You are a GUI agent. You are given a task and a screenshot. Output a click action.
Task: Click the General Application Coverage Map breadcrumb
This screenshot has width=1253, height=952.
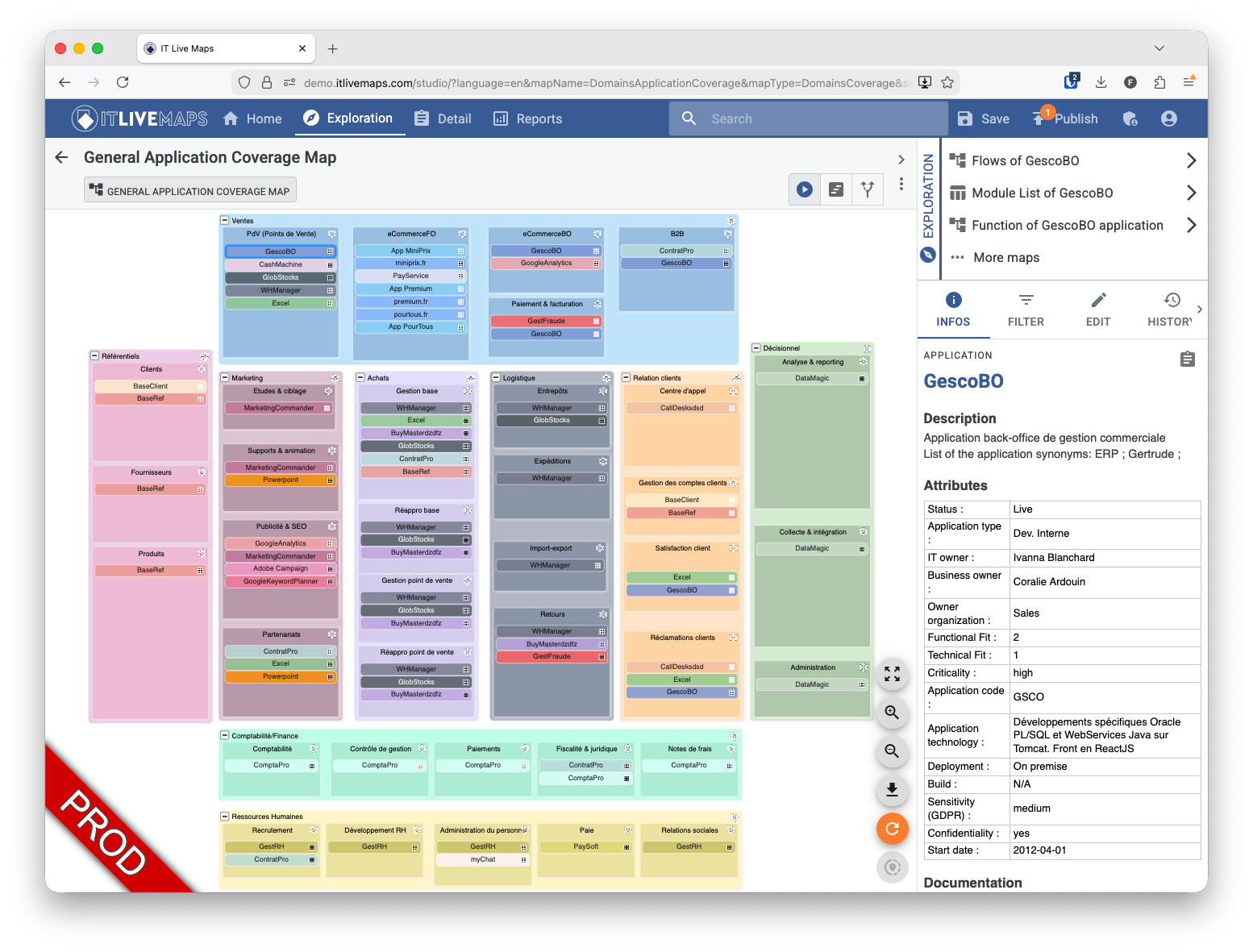pyautogui.click(x=190, y=191)
